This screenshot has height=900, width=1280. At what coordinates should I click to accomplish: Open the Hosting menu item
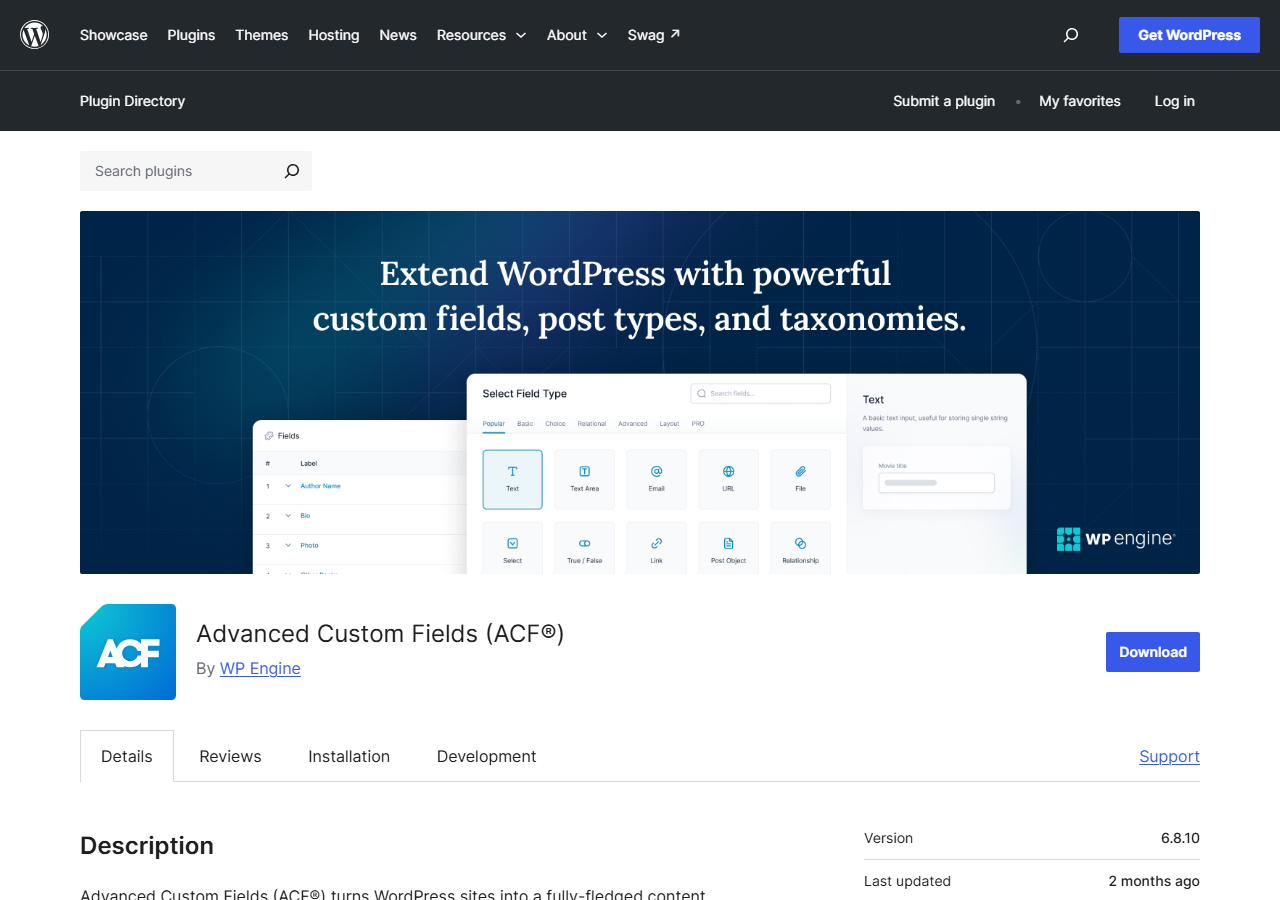tap(334, 35)
